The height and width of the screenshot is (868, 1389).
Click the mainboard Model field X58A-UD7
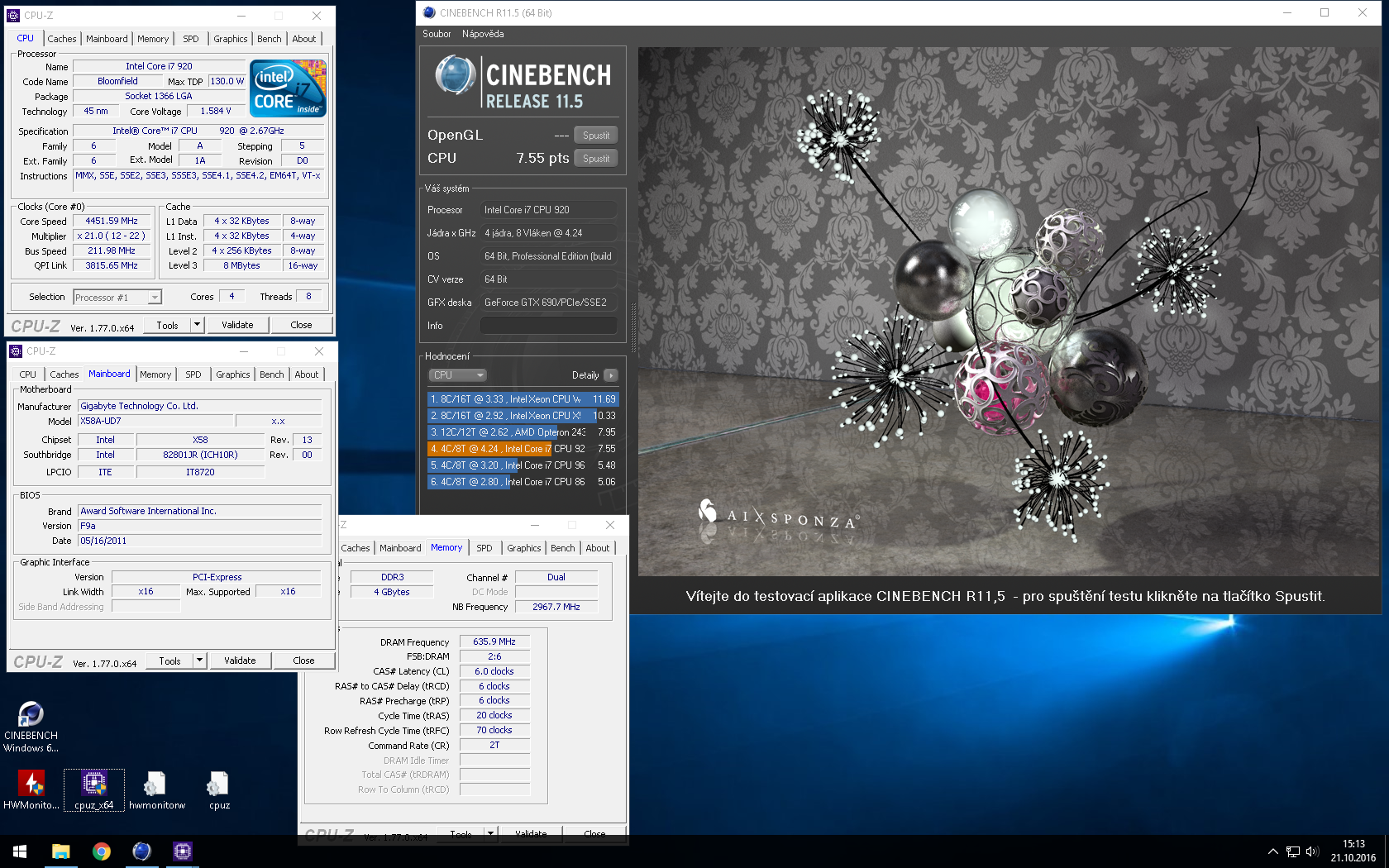pos(155,422)
